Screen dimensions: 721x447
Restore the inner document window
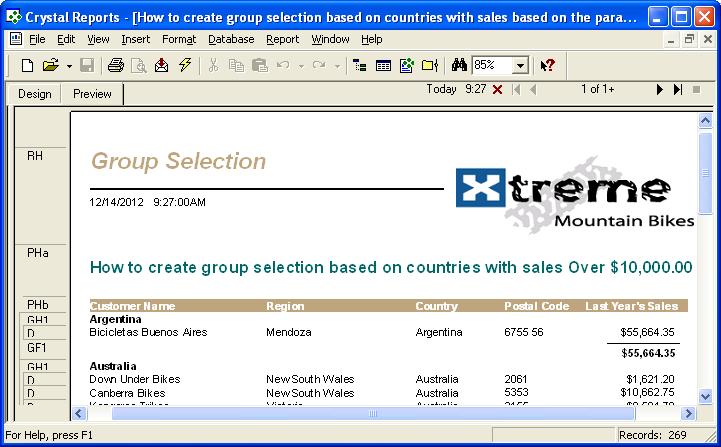[689, 40]
